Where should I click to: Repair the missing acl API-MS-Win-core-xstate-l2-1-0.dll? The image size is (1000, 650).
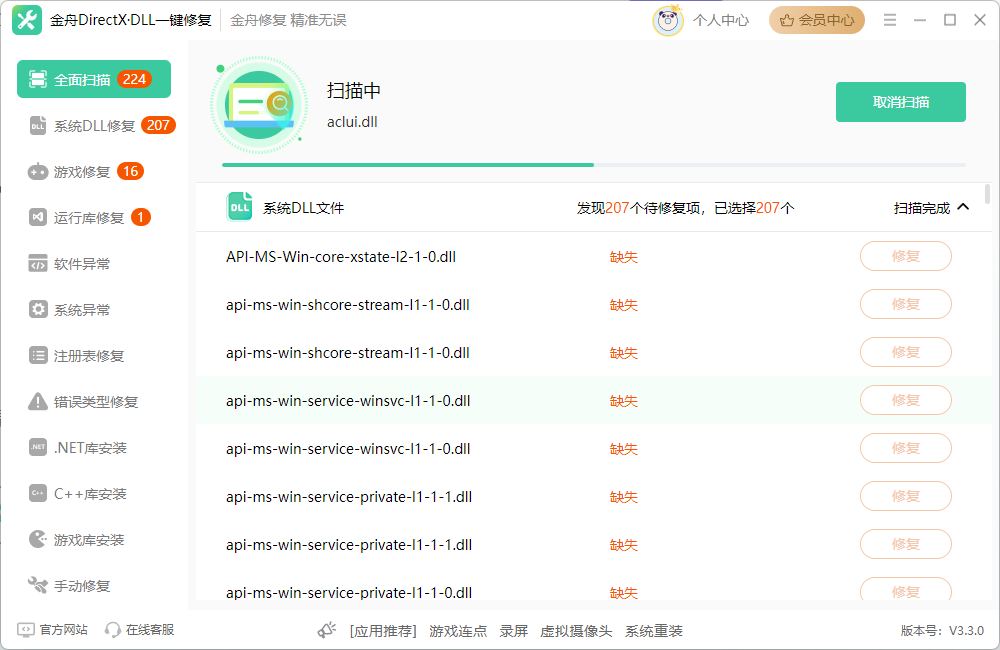[905, 256]
